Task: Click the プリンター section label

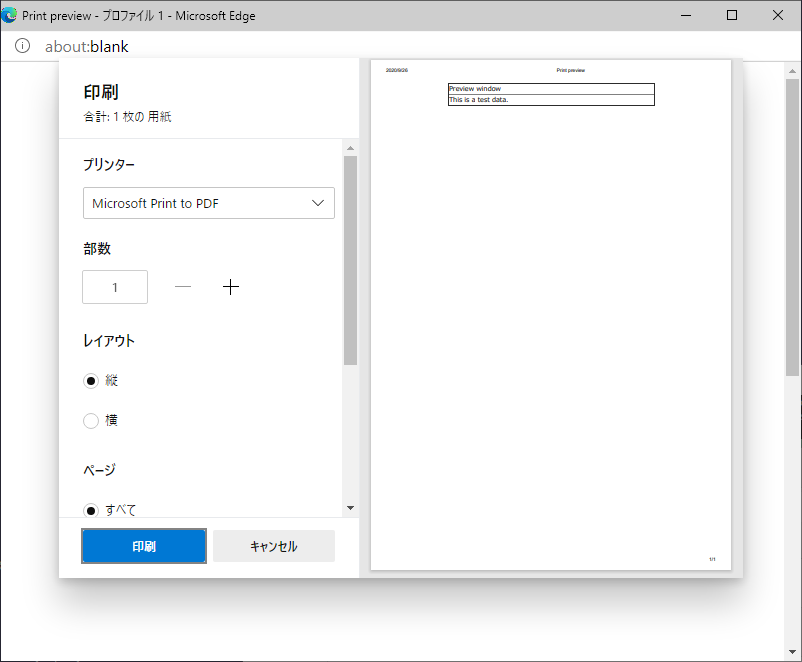Action: tap(109, 164)
